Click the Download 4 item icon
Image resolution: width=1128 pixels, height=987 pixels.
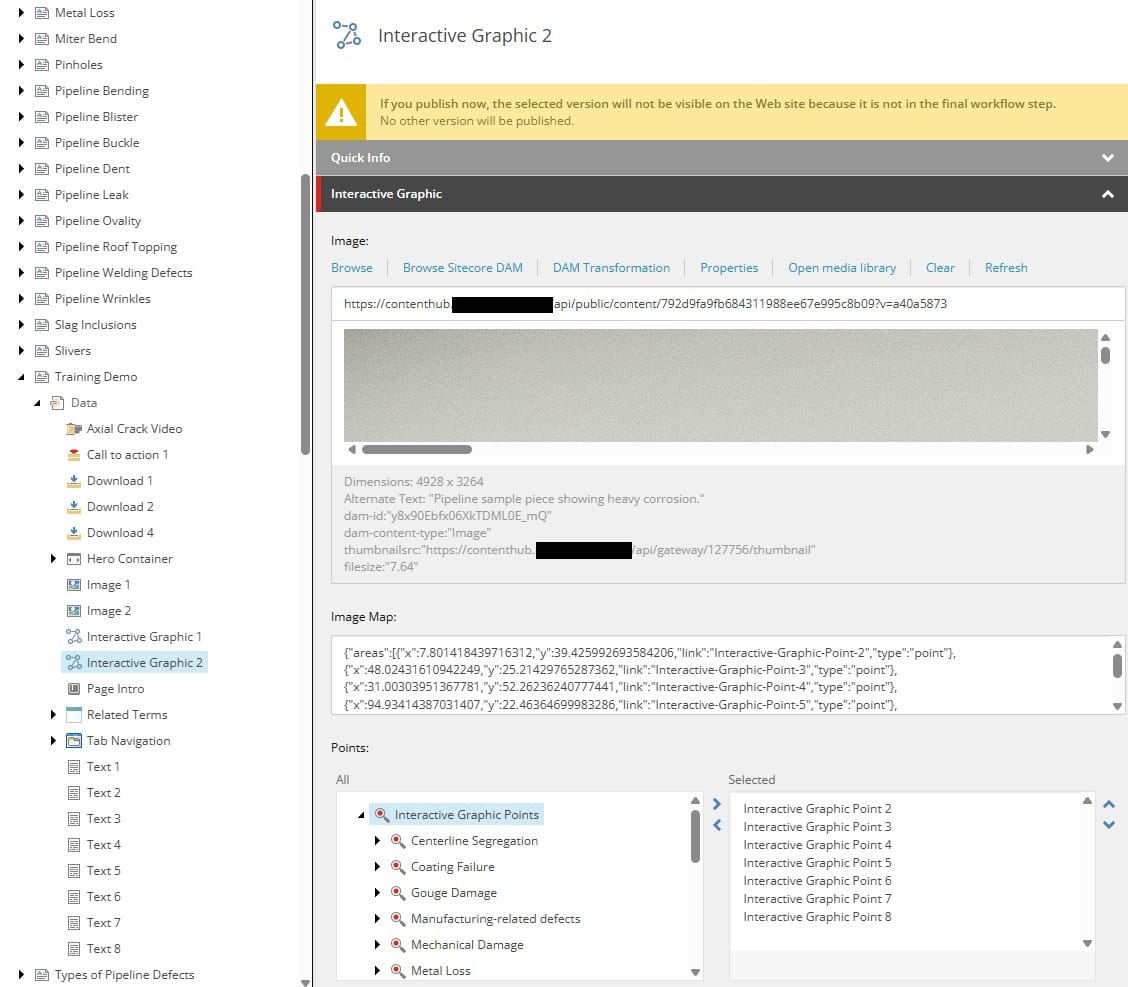[73, 533]
